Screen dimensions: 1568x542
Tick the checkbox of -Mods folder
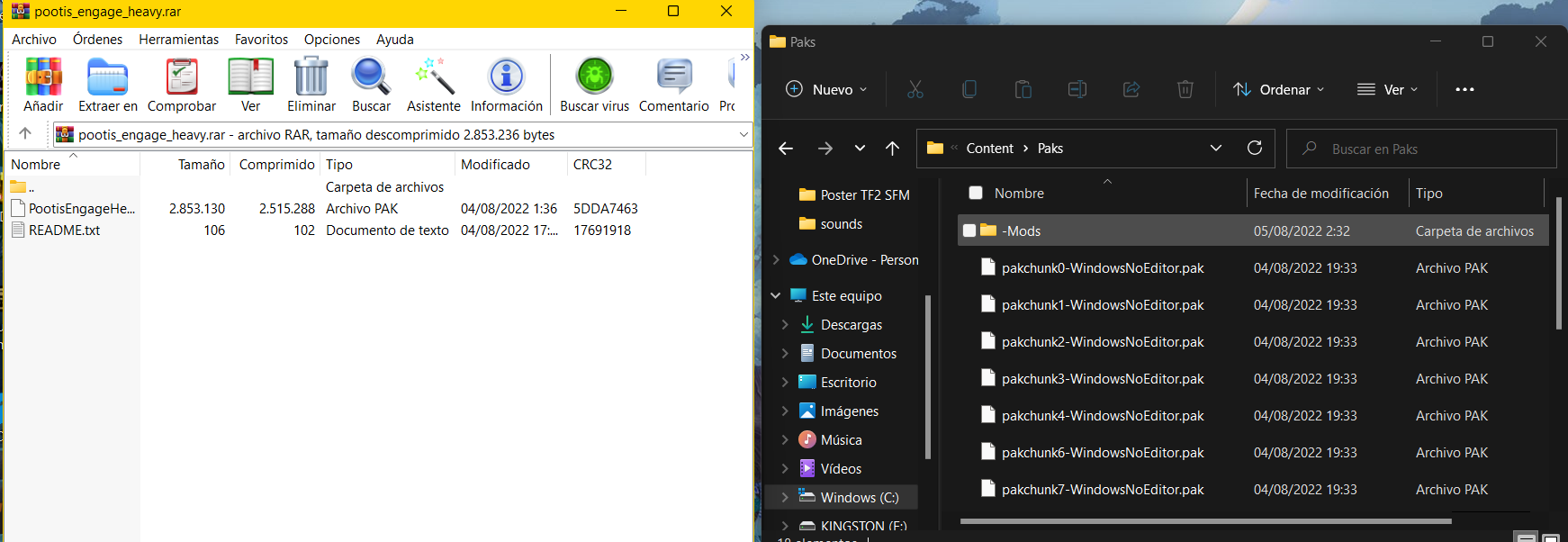(969, 230)
